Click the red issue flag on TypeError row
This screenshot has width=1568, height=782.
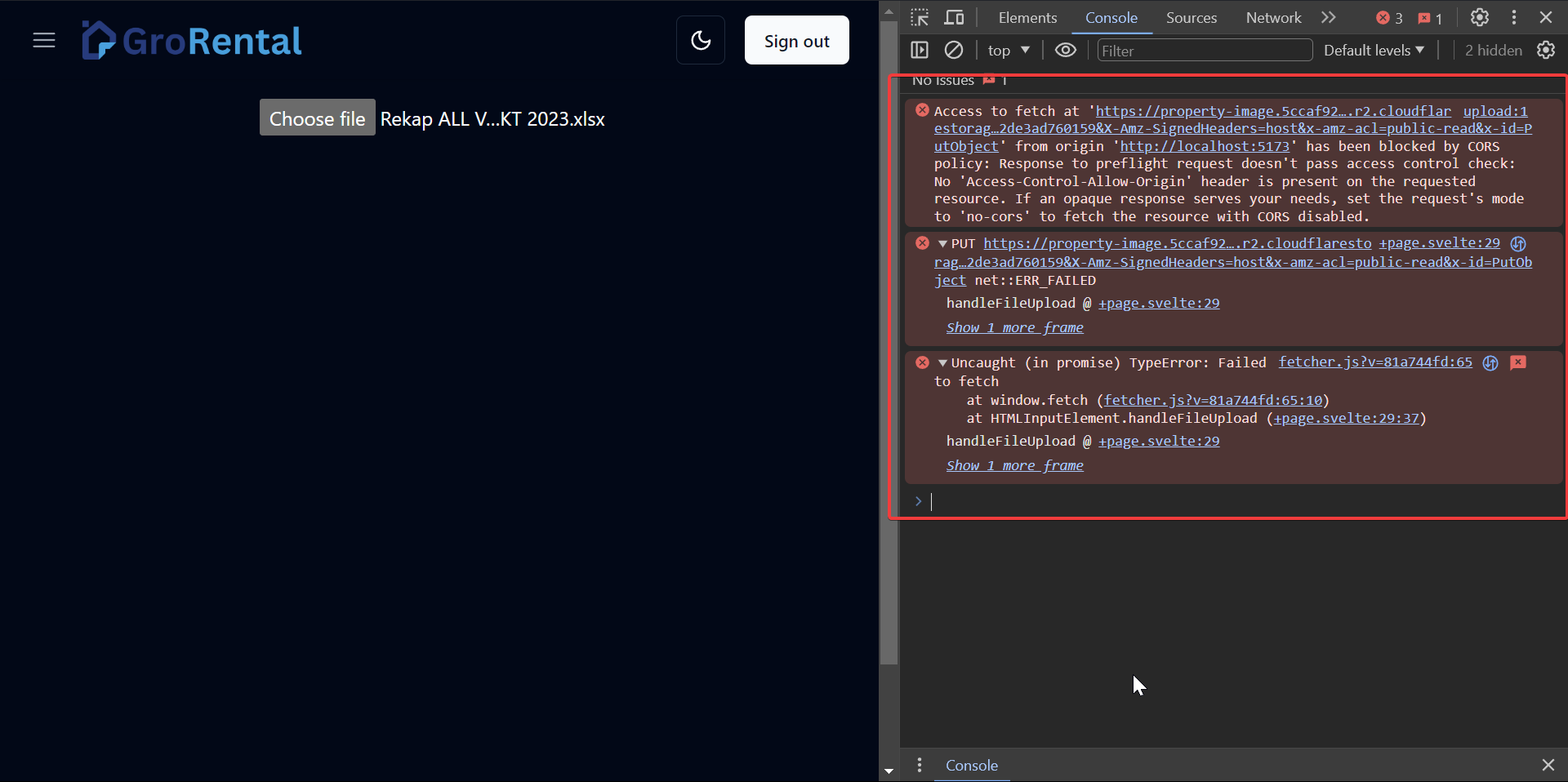(1518, 362)
